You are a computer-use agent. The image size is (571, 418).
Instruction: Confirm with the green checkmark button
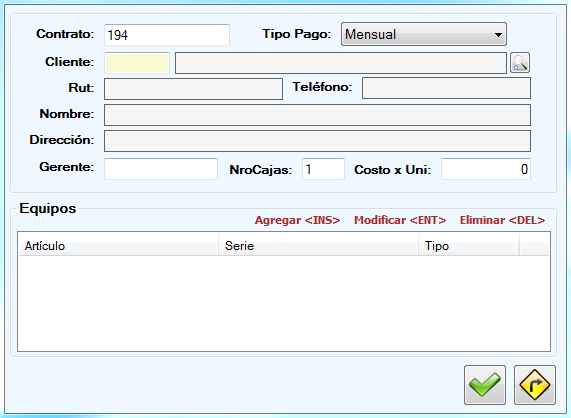click(x=485, y=385)
